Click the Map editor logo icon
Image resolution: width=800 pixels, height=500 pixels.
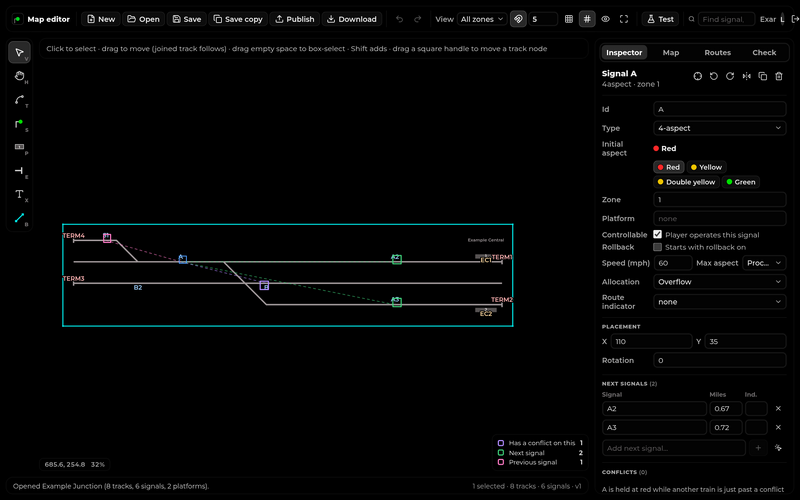[x=18, y=19]
